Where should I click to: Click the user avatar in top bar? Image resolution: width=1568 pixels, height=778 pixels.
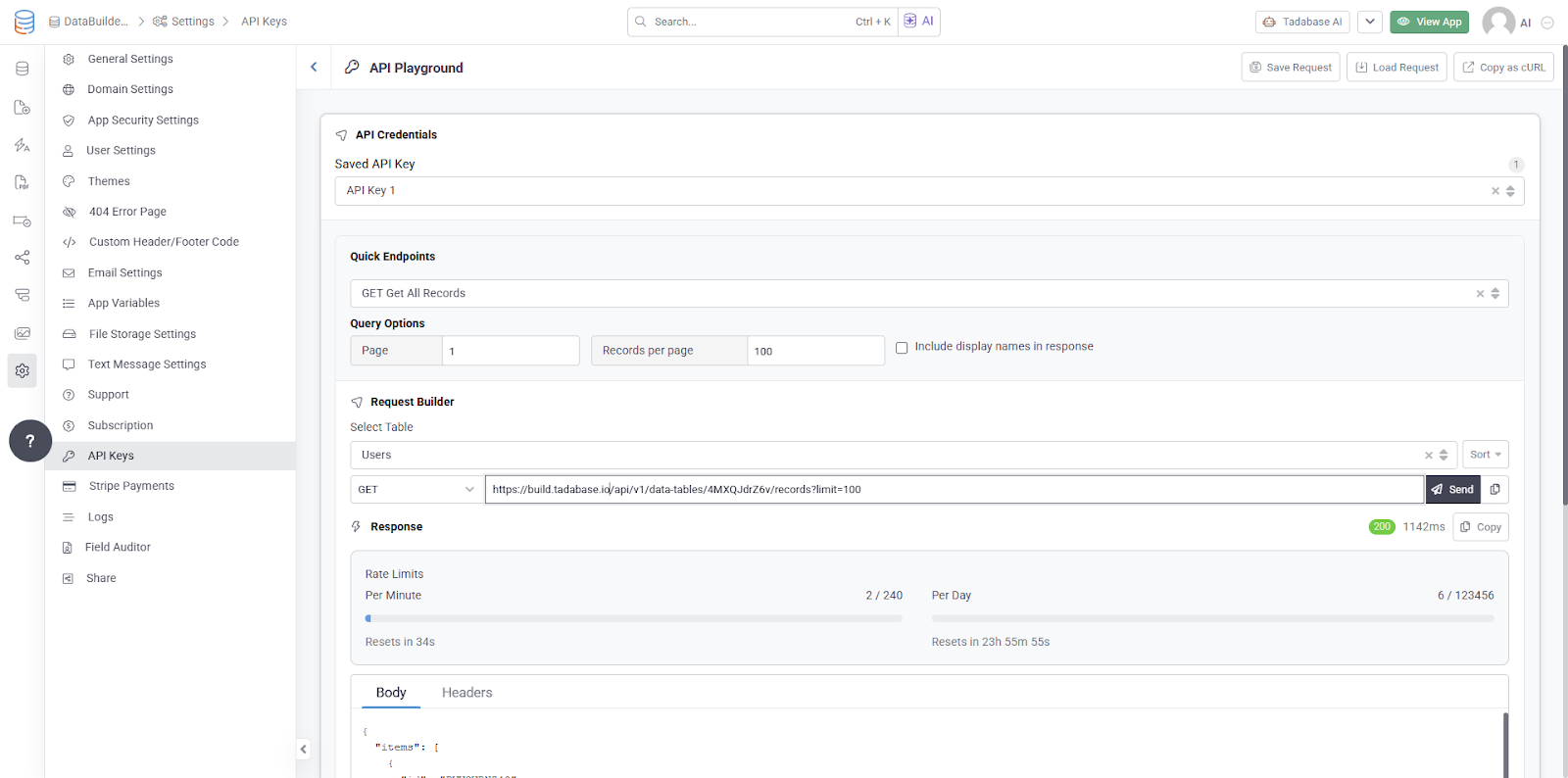point(1497,22)
